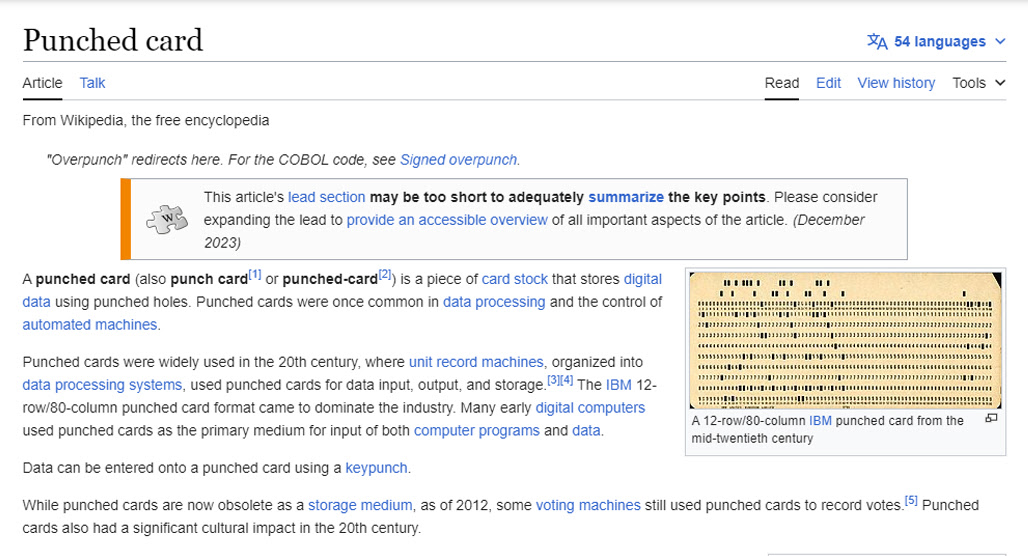Open the 54 languages dropdown
Image resolution: width=1028 pixels, height=556 pixels.
[x=936, y=41]
